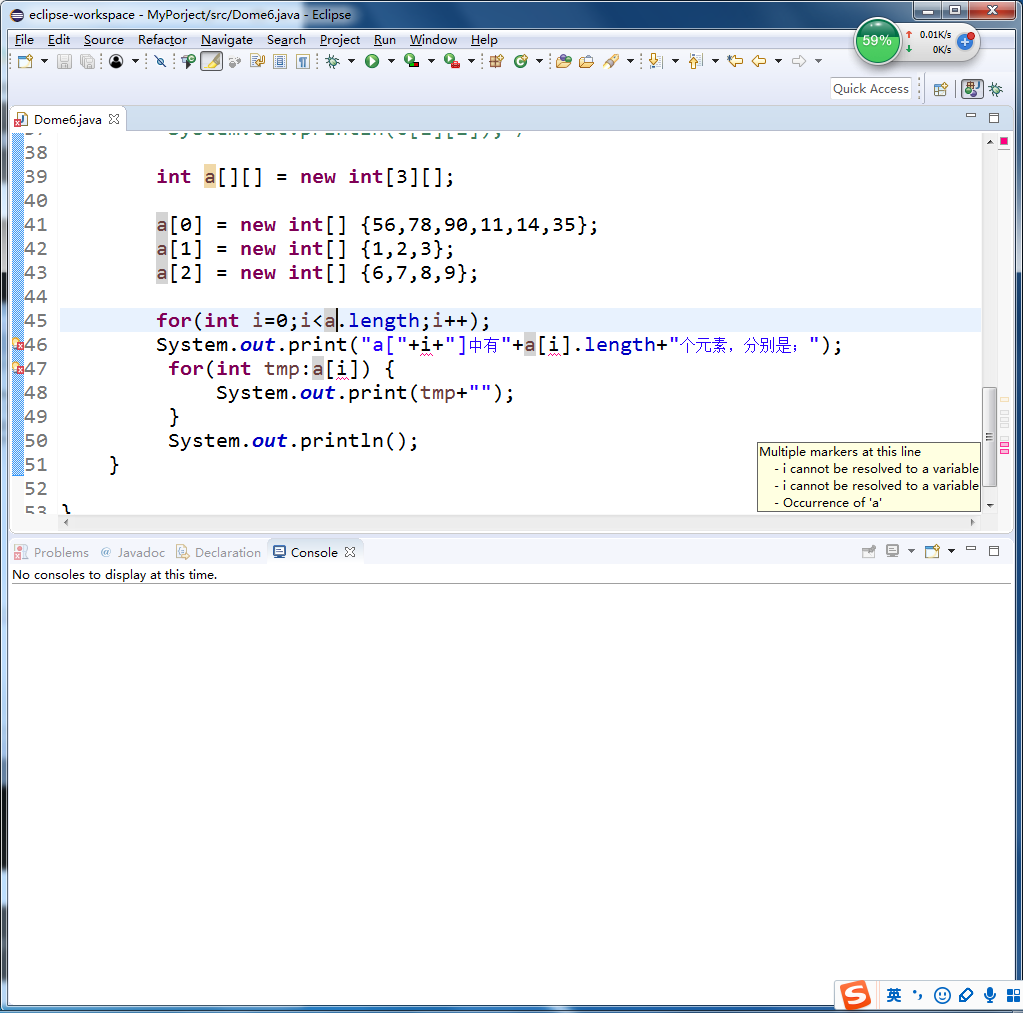The image size is (1023, 1013).
Task: Toggle Skip All Breakpoints
Action: 160,61
